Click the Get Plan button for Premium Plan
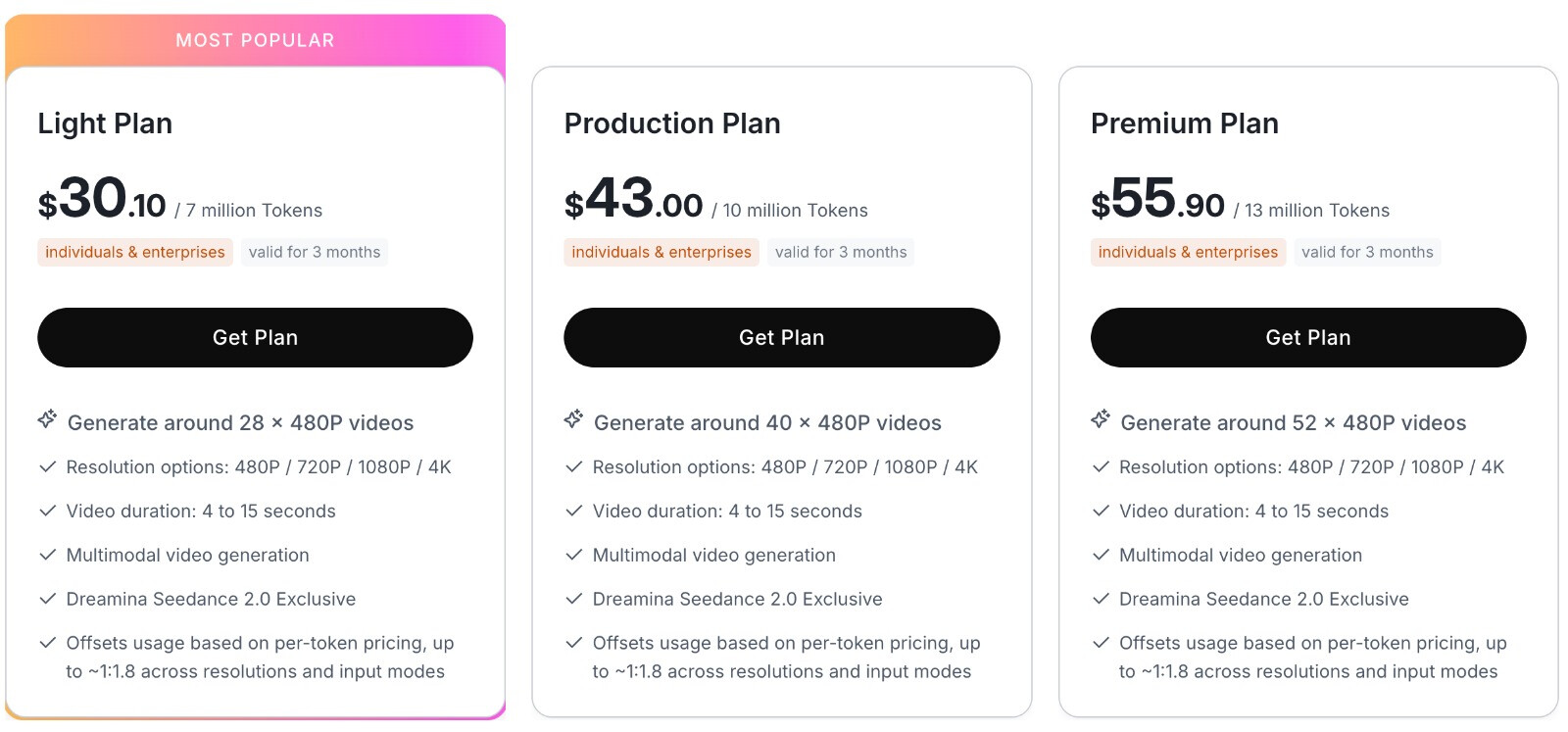Viewport: 1568px width, 732px height. pyautogui.click(x=1308, y=337)
